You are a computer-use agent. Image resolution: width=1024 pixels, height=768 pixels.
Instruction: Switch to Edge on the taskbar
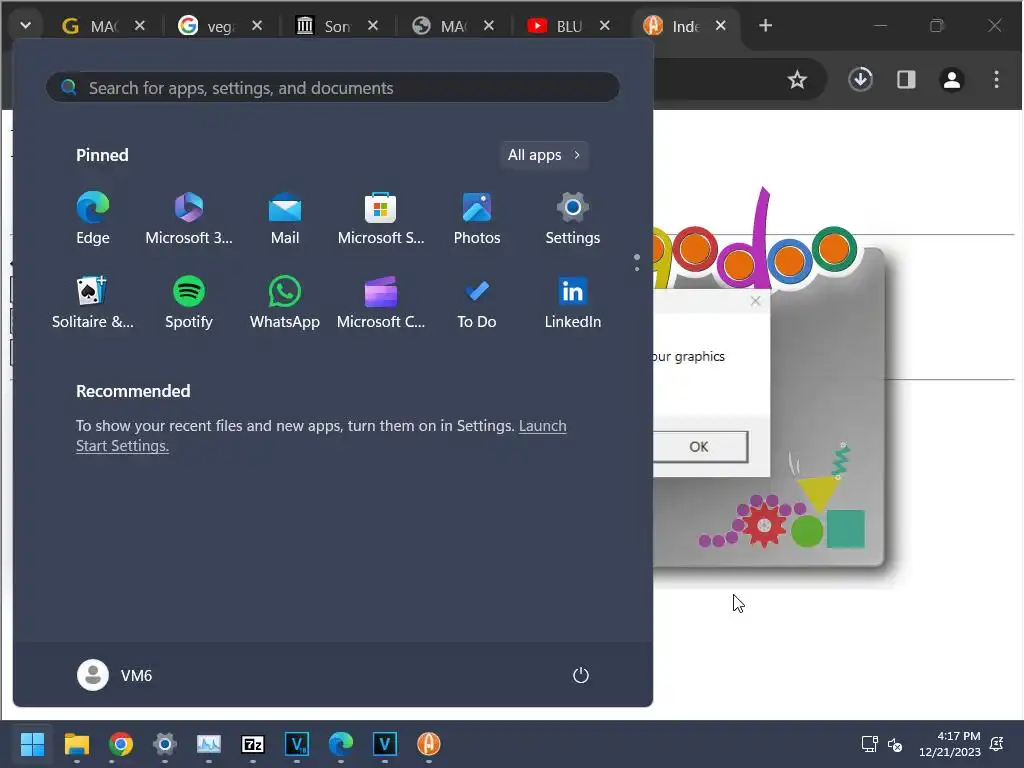pyautogui.click(x=341, y=744)
